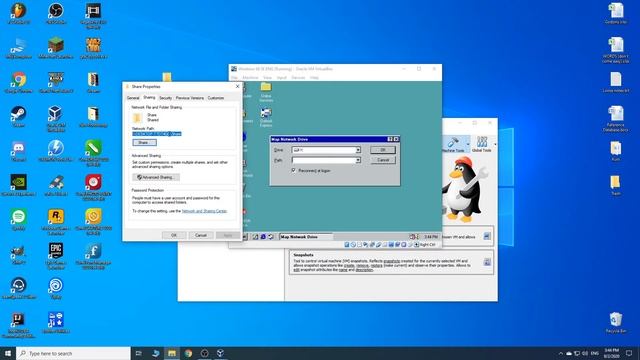Image resolution: width=640 pixels, height=360 pixels.
Task: Open the Epic Games Launcher shortcut
Action: coord(56,256)
